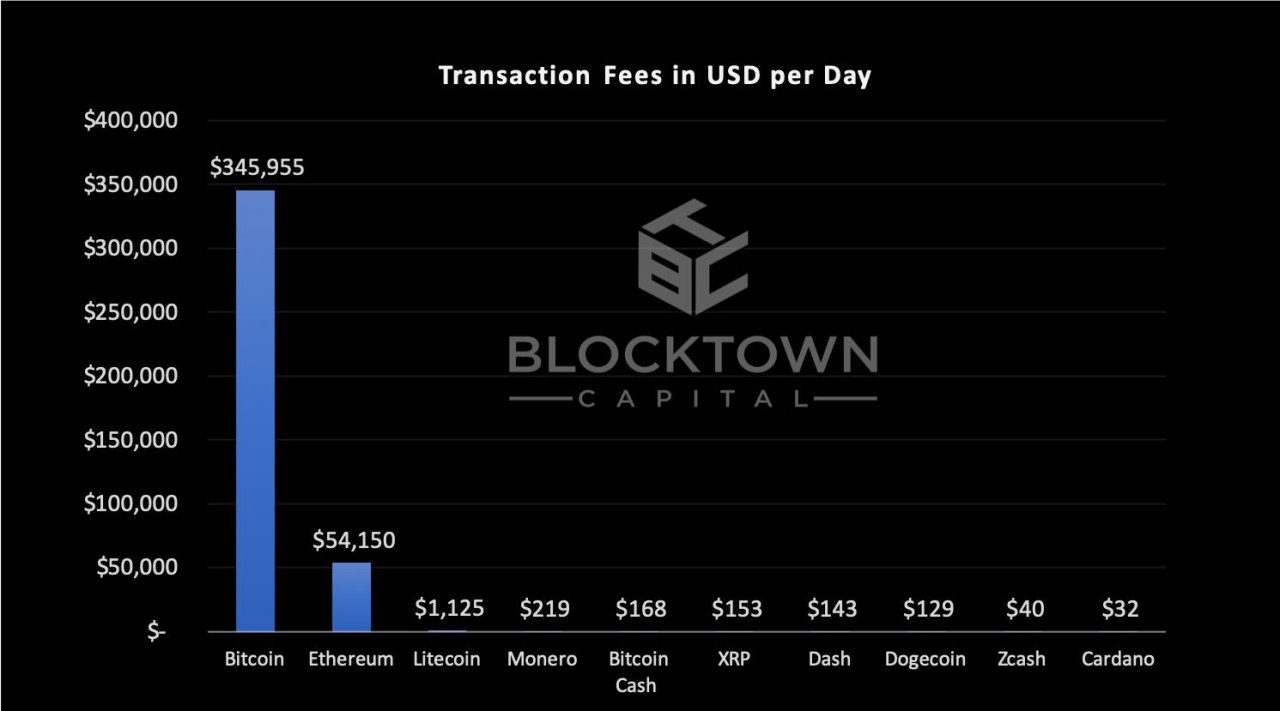Click the tall Bitcoin bar

[255, 410]
